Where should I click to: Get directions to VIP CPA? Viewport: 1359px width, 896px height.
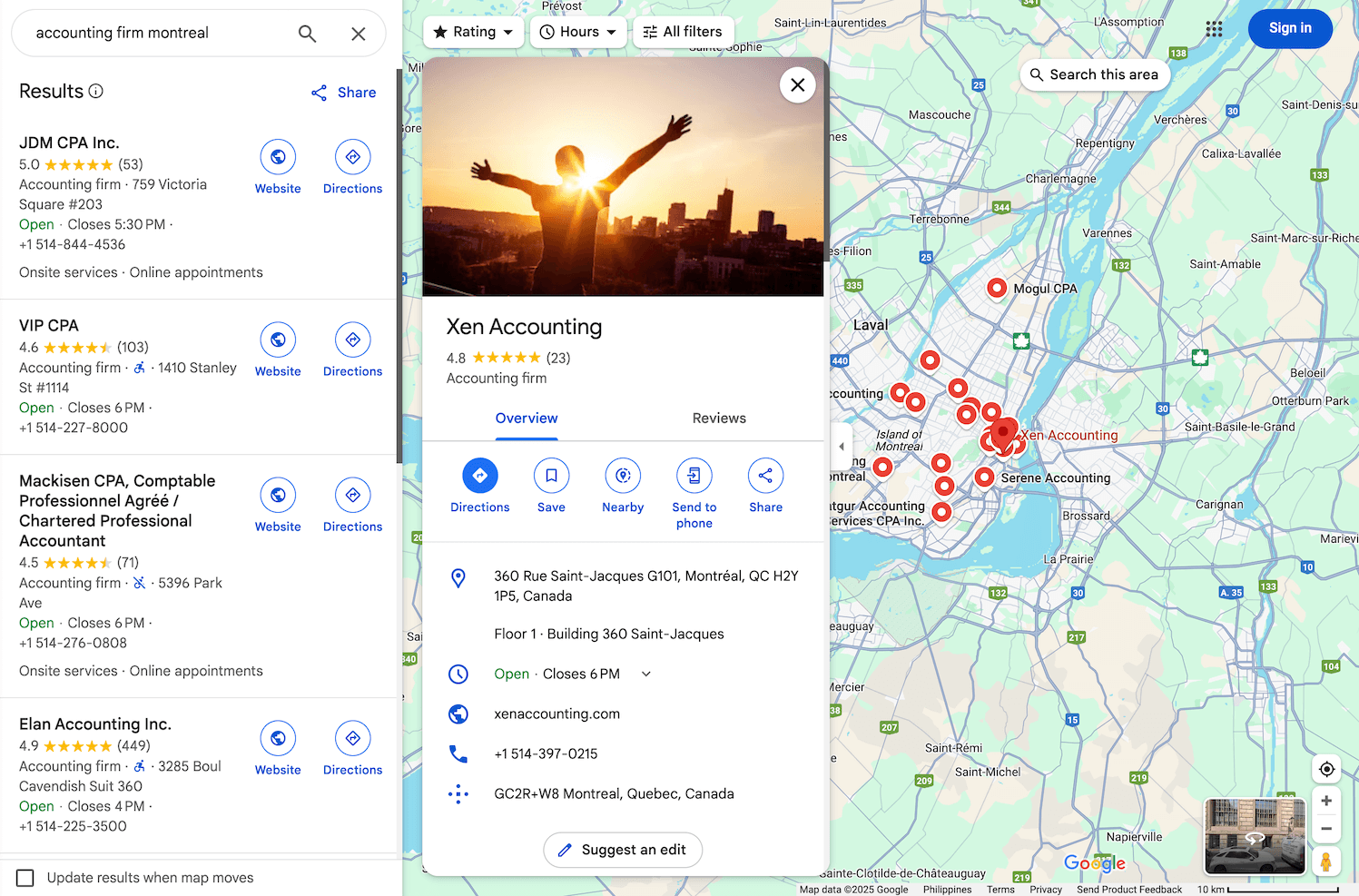[353, 340]
